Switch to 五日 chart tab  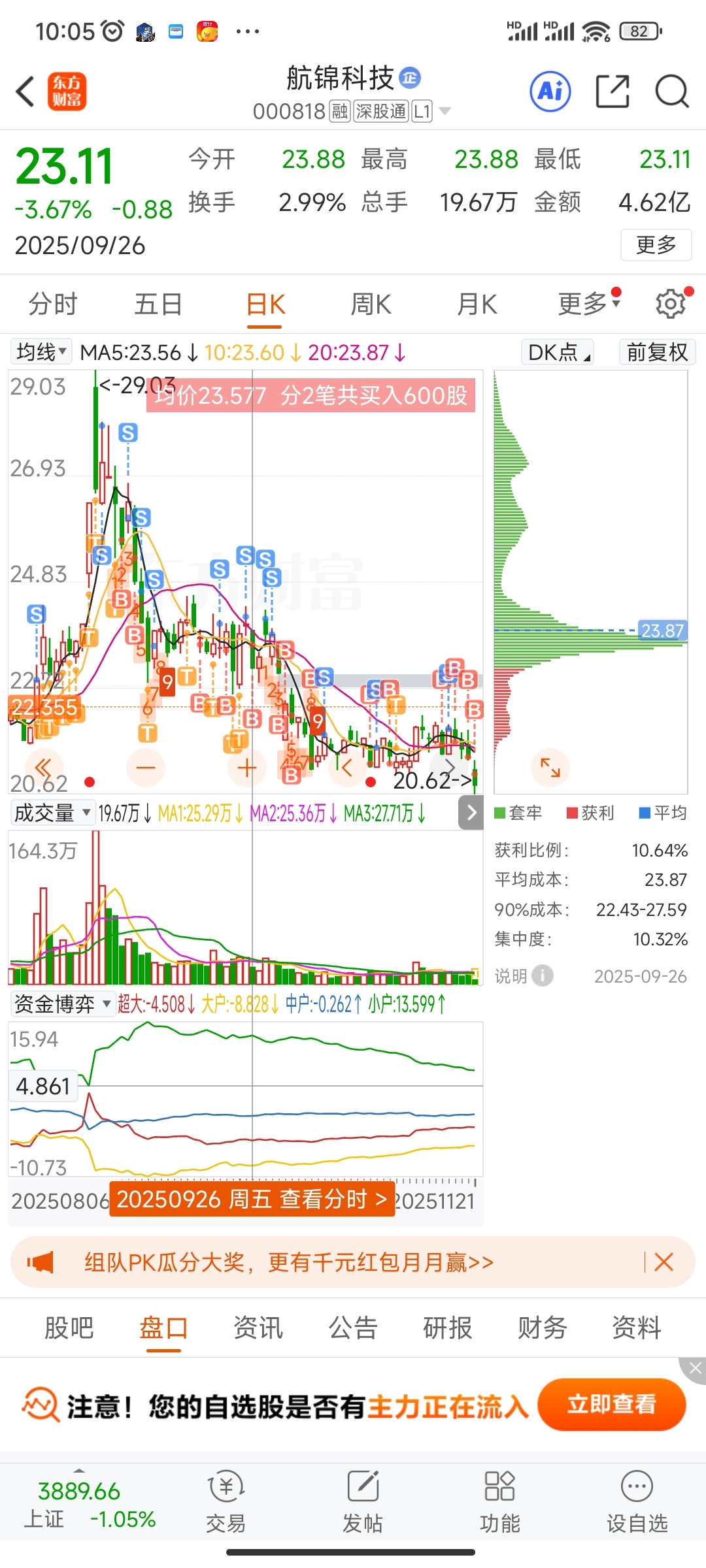(x=158, y=304)
